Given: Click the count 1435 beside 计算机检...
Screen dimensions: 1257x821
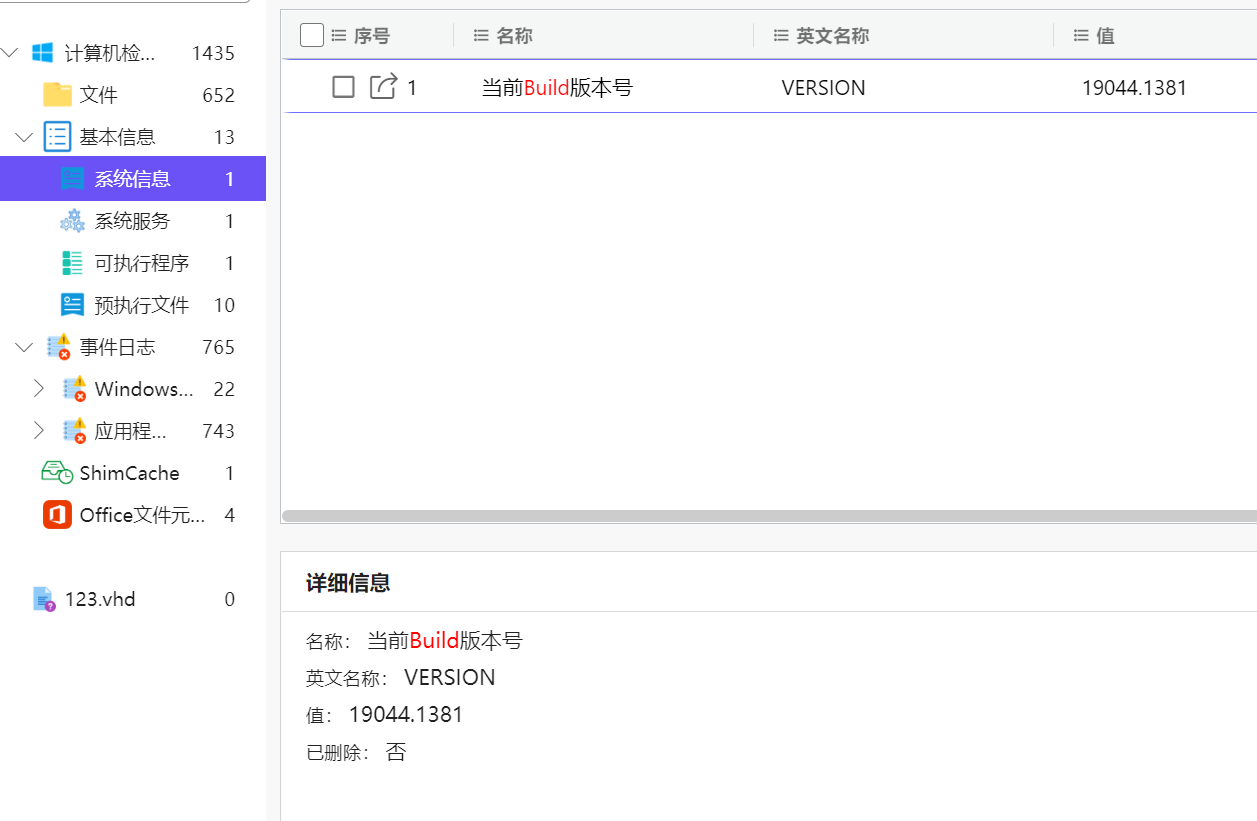Looking at the screenshot, I should click(213, 53).
